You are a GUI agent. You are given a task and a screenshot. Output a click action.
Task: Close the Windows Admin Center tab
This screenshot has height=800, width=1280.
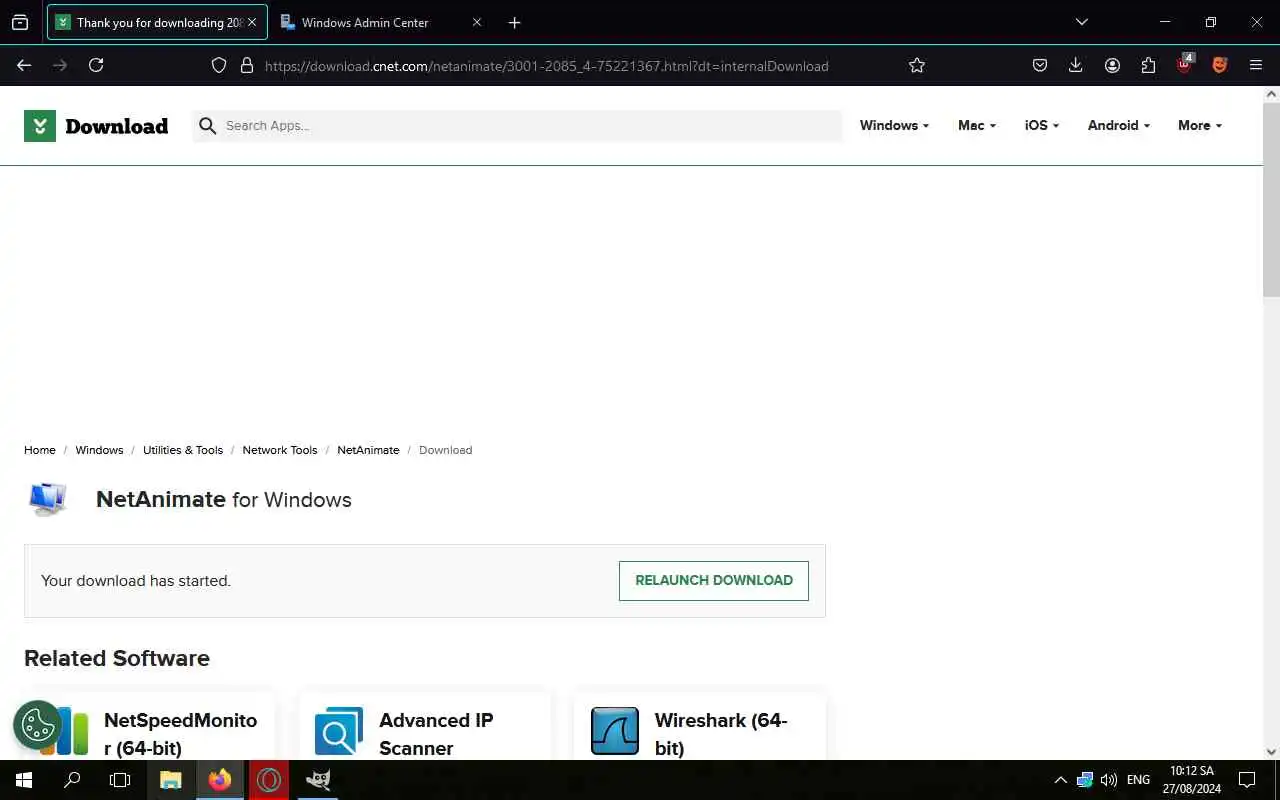(476, 22)
